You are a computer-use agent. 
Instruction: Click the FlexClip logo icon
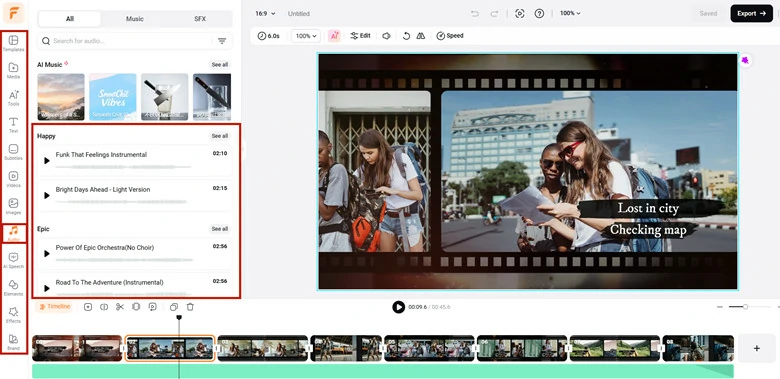(x=13, y=13)
